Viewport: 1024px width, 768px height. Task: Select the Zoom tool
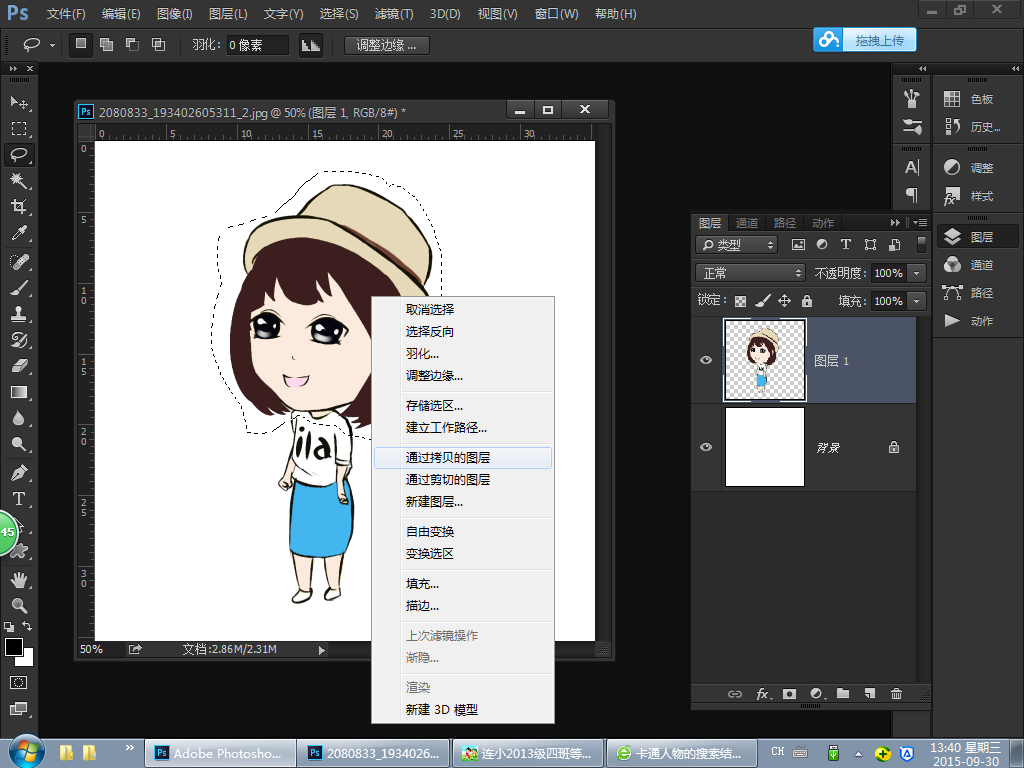[x=19, y=605]
